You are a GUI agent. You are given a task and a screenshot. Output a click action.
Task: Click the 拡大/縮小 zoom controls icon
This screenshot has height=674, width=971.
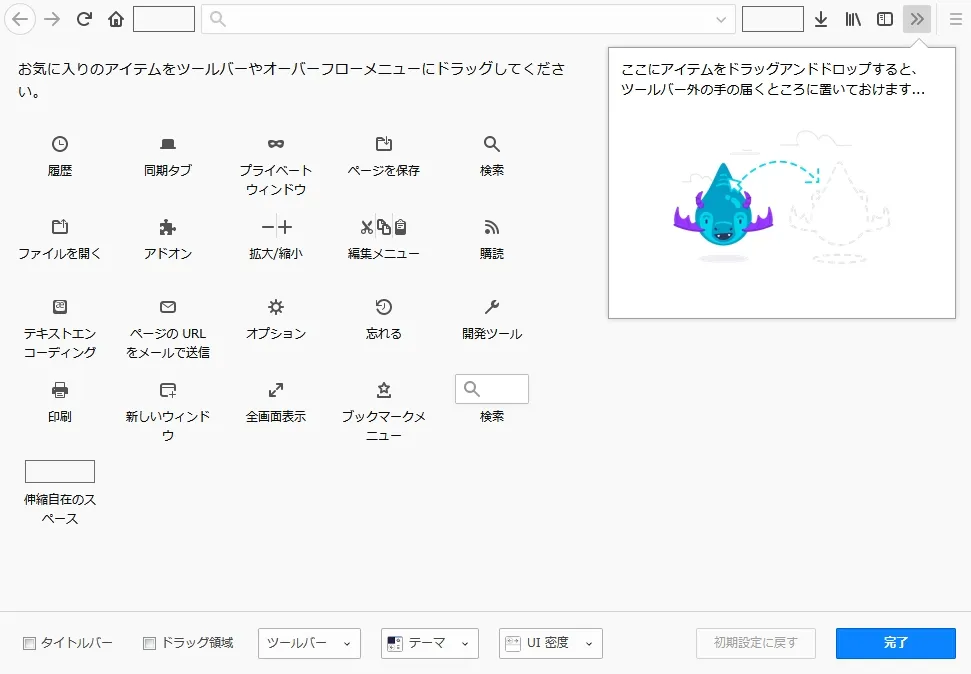pos(276,227)
